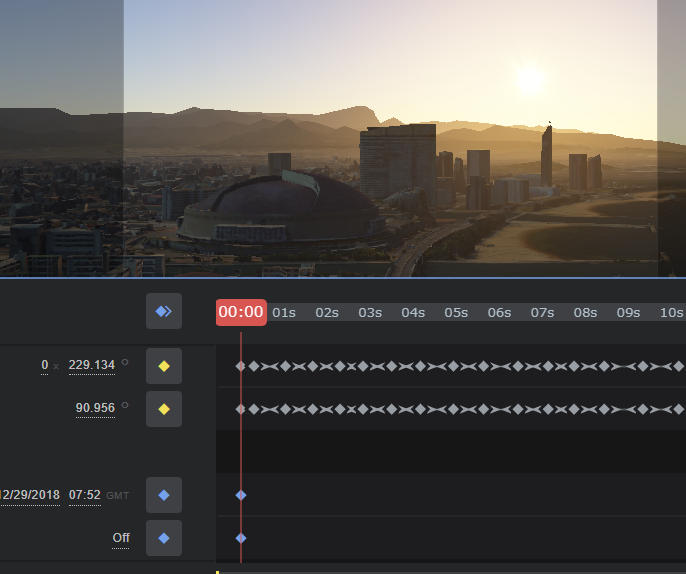Toggle keyframe for the 90.956 attribute
The width and height of the screenshot is (686, 574).
tap(164, 409)
